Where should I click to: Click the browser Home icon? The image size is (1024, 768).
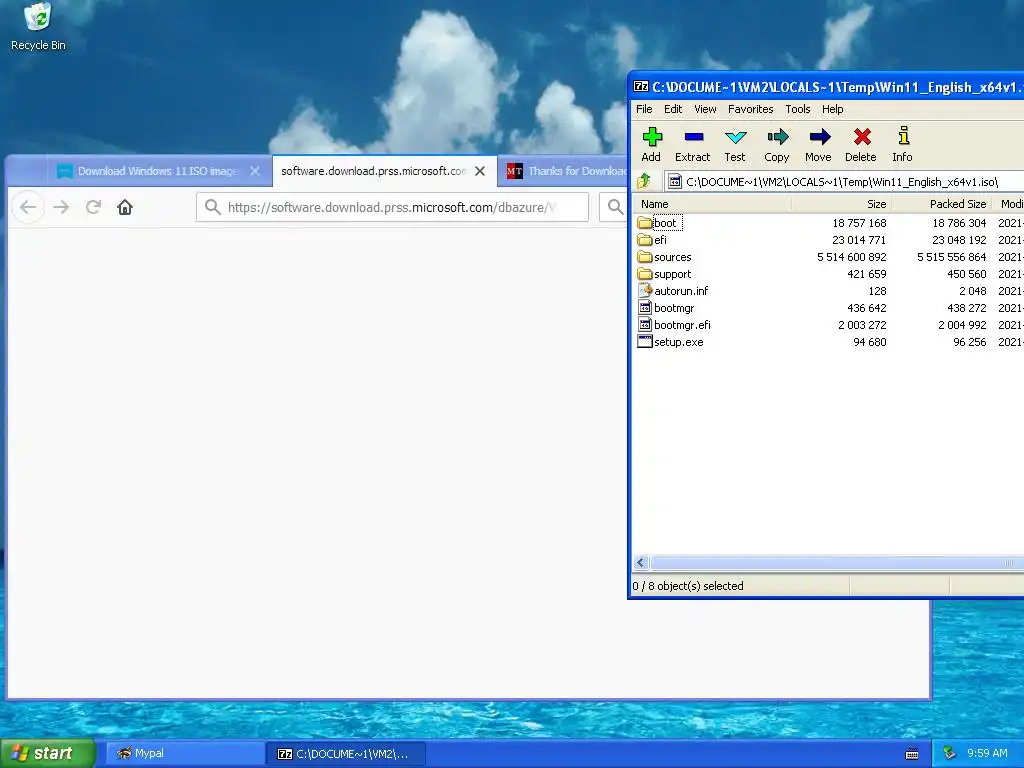125,207
